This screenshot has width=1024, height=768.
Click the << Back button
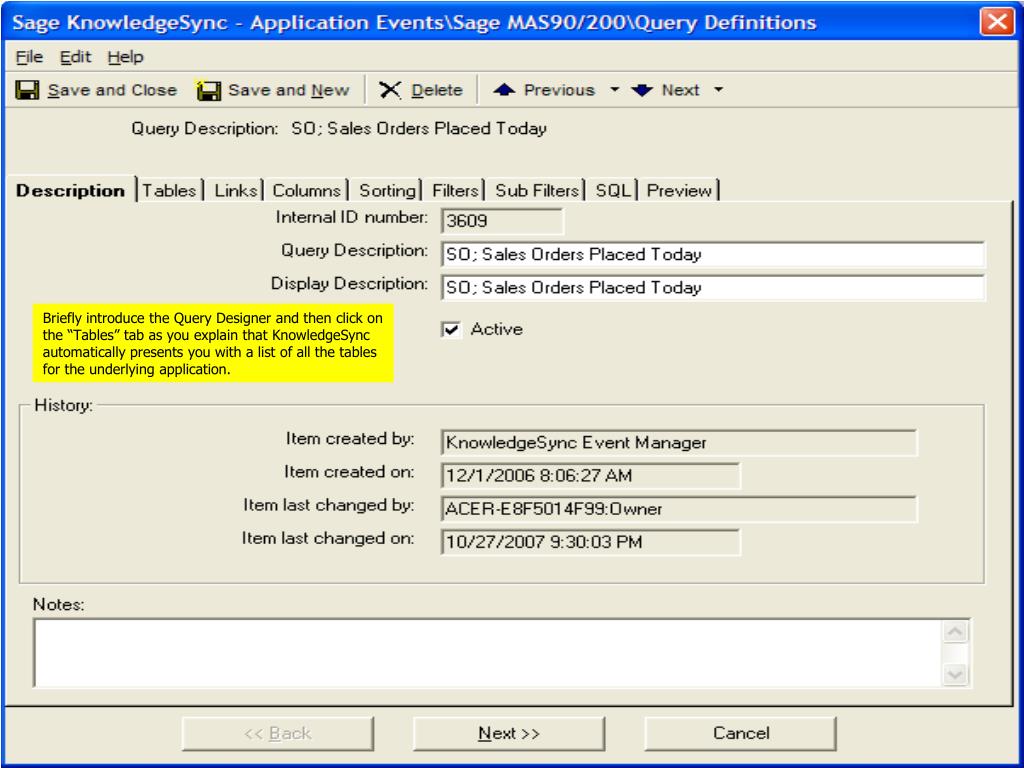278,733
